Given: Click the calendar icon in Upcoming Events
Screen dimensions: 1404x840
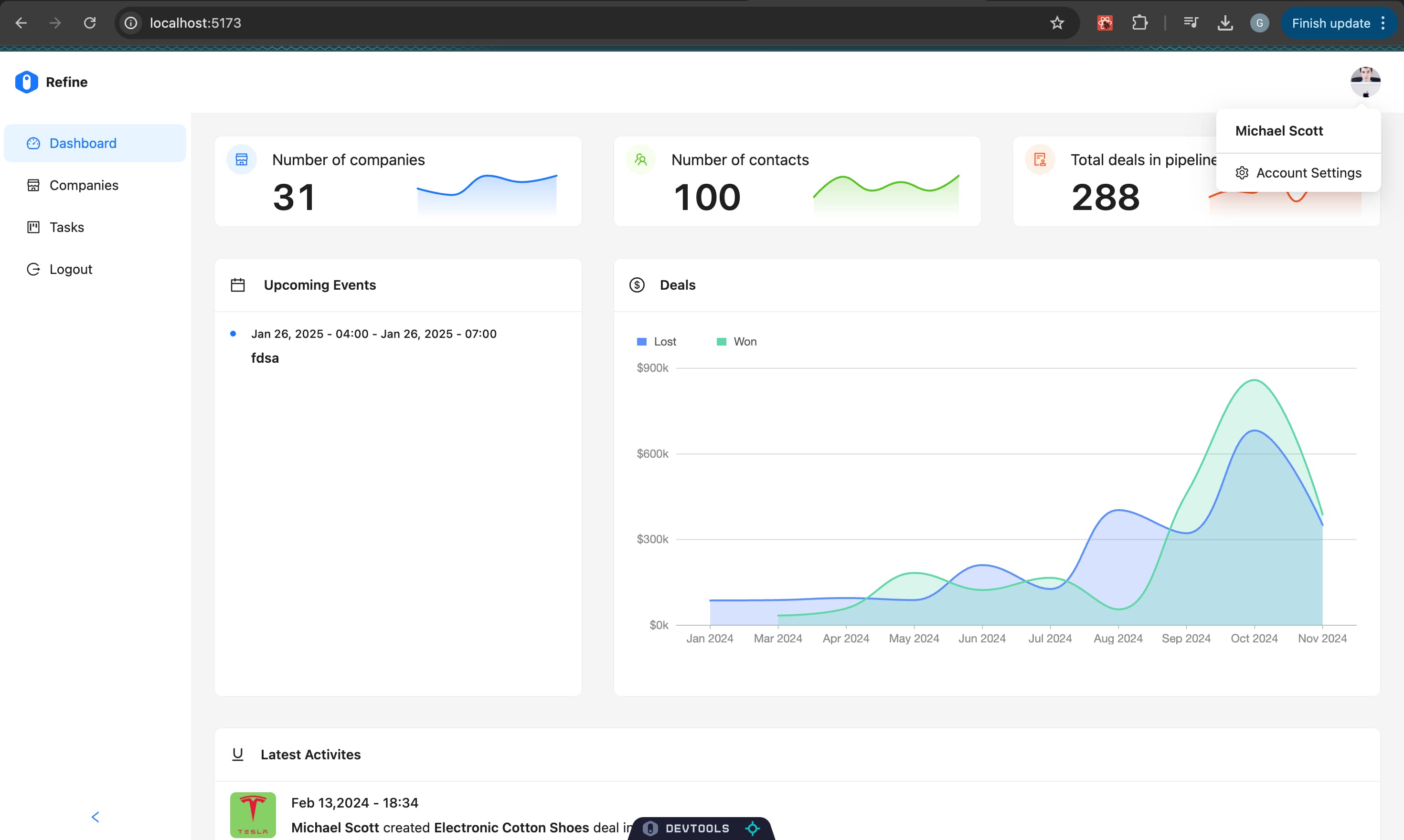Looking at the screenshot, I should click(x=238, y=285).
